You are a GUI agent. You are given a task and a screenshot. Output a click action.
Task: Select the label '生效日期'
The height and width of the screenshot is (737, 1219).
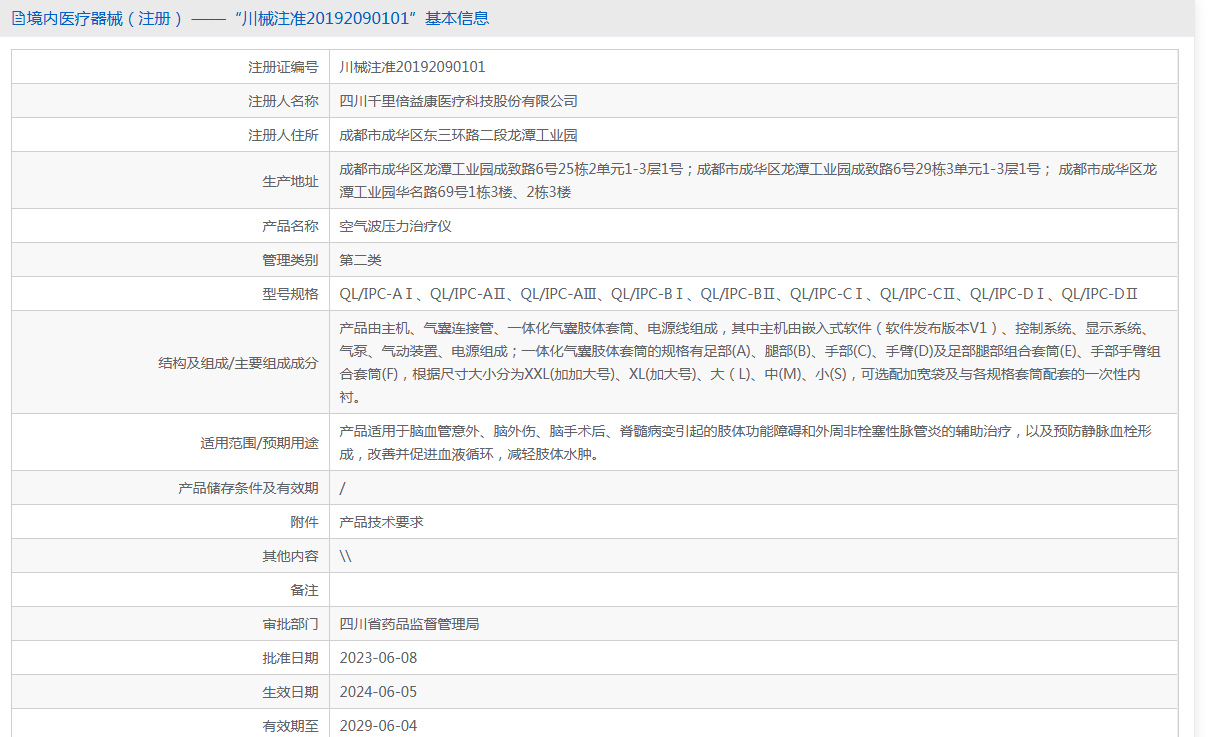(x=290, y=692)
